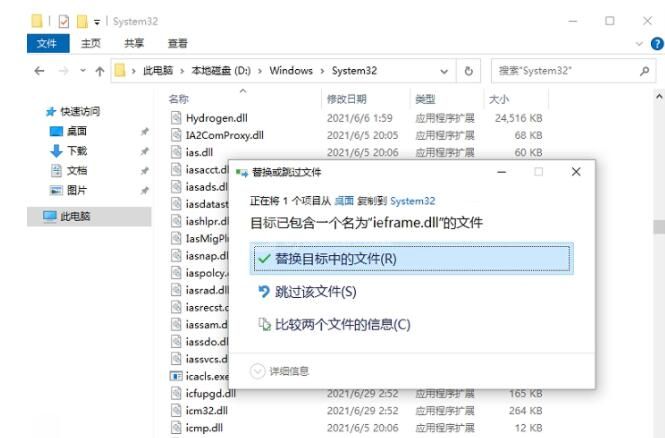The image size is (665, 438).
Task: Click pin icon next to 桌面
Action: click(145, 131)
